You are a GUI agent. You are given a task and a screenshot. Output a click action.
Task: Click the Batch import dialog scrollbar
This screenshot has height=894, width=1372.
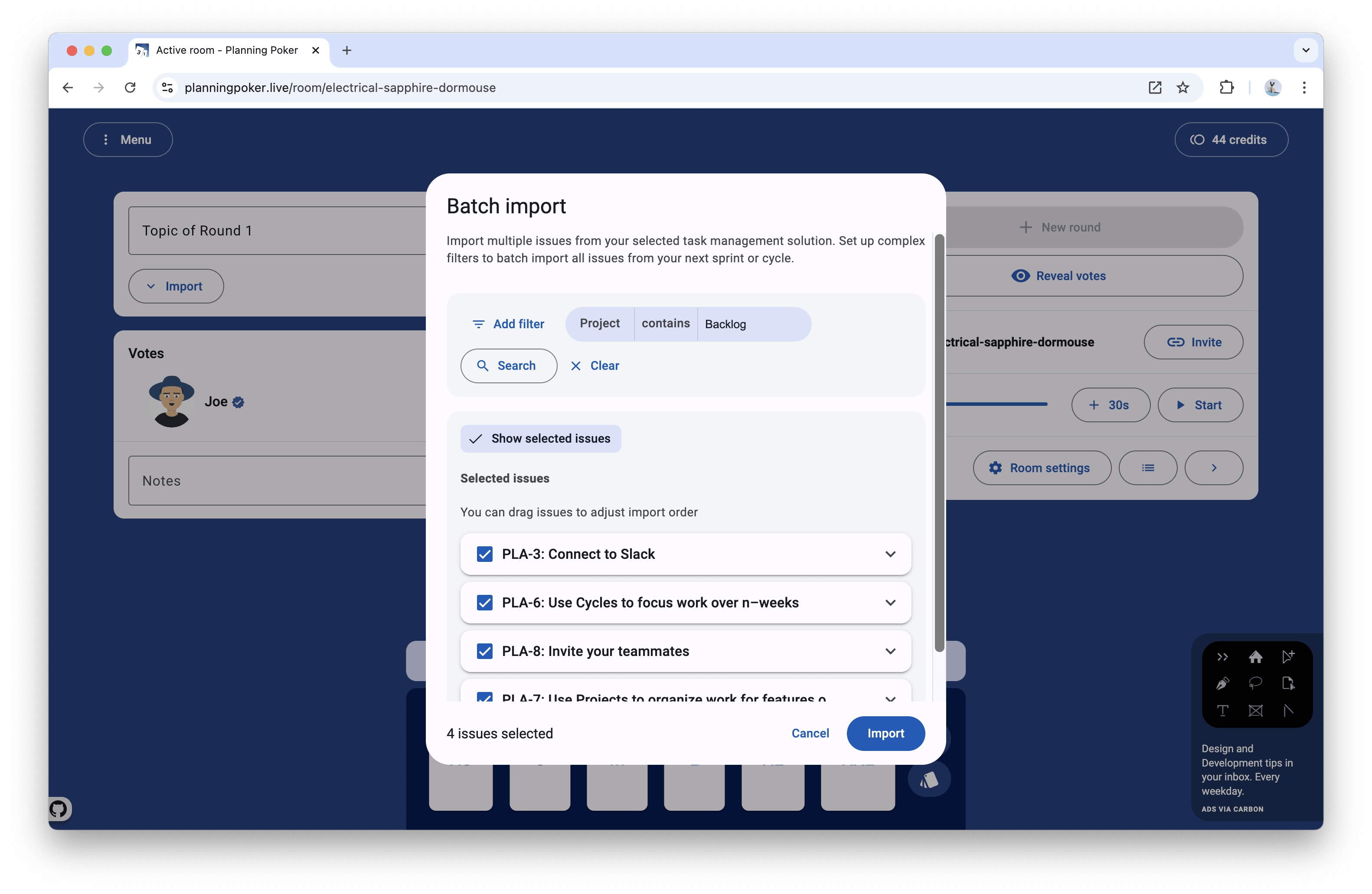pyautogui.click(x=939, y=443)
